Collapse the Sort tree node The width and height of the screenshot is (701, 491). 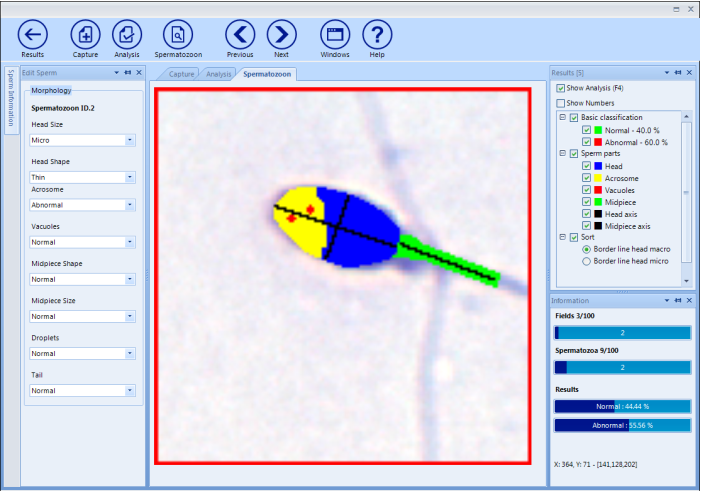point(562,237)
